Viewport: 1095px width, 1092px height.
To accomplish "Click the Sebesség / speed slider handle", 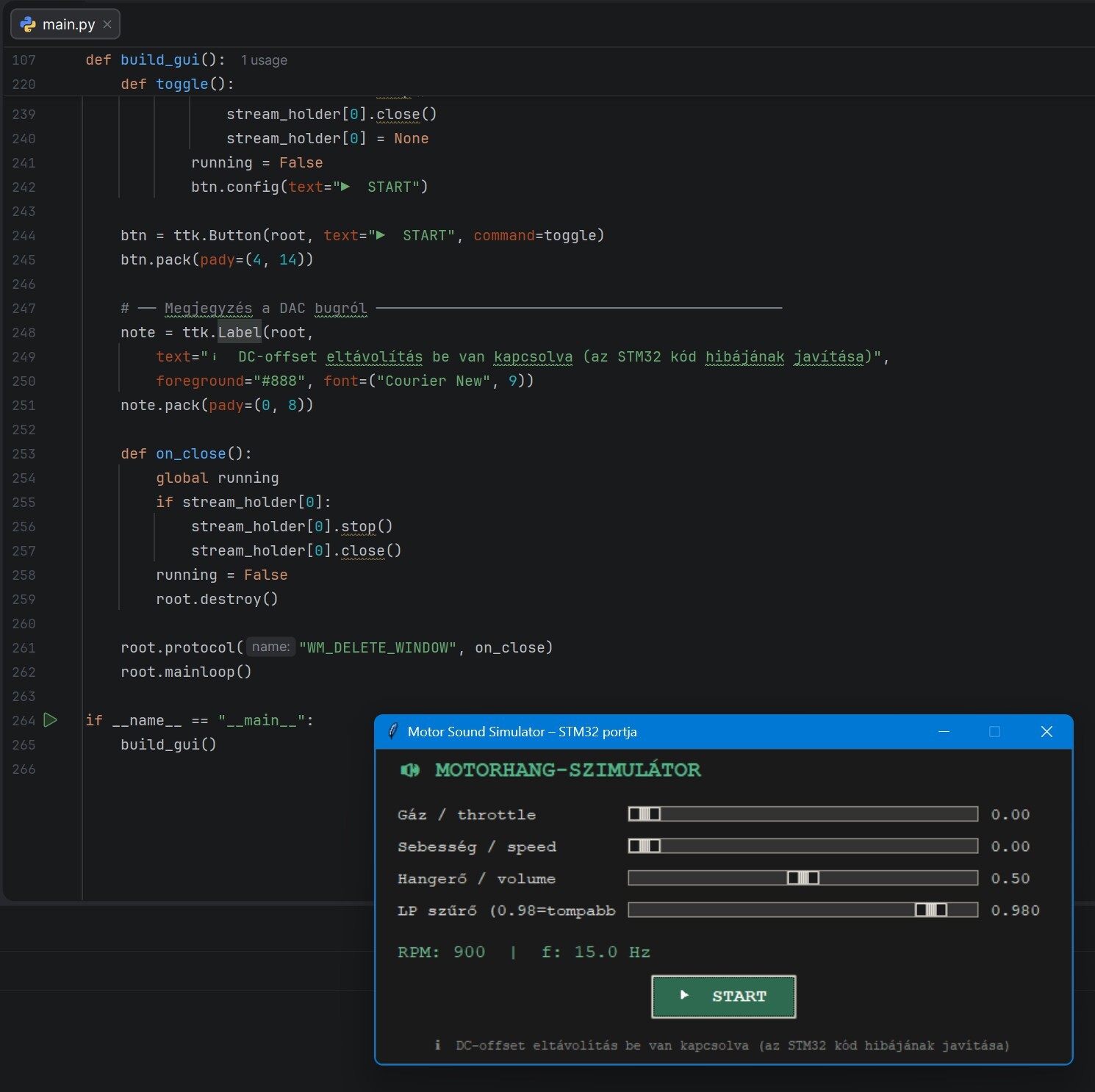I will [x=645, y=846].
